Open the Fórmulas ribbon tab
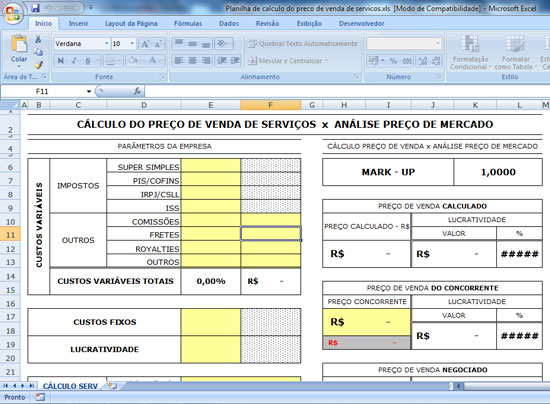The height and width of the screenshot is (404, 550). click(x=188, y=23)
